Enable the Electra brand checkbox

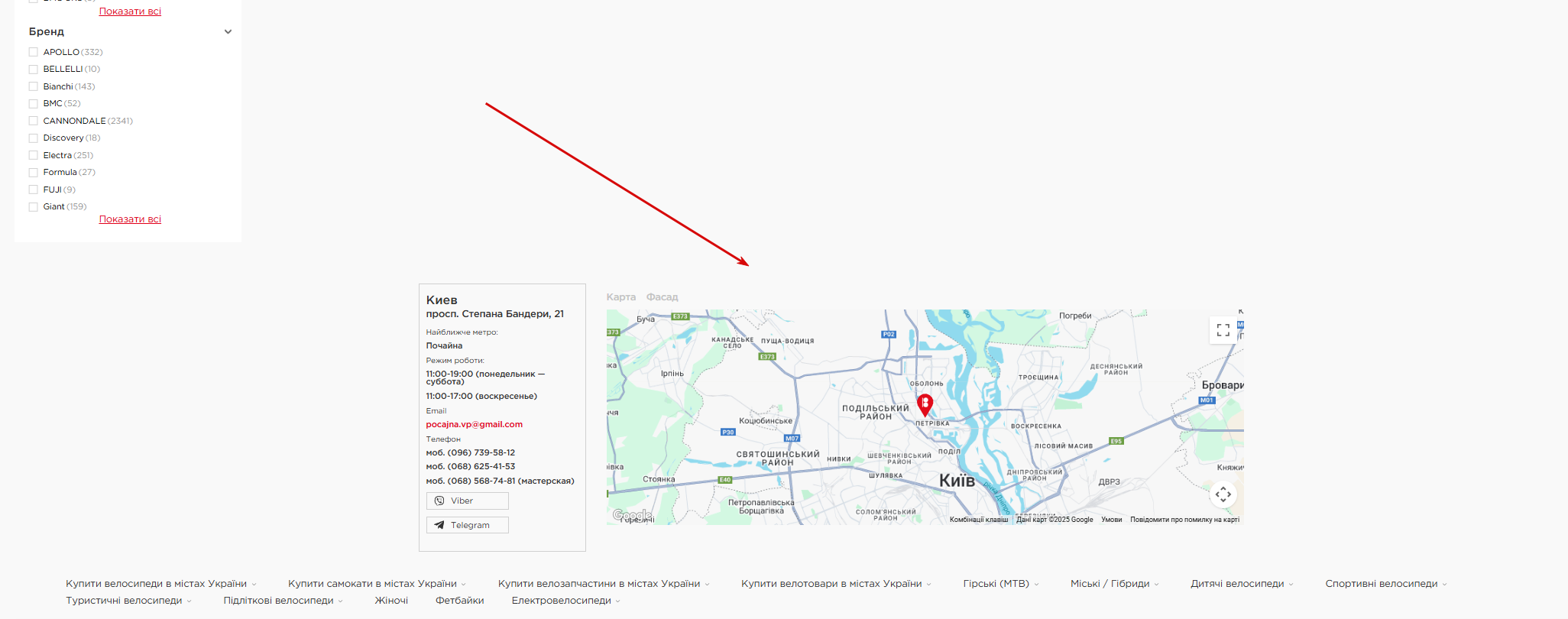[33, 155]
